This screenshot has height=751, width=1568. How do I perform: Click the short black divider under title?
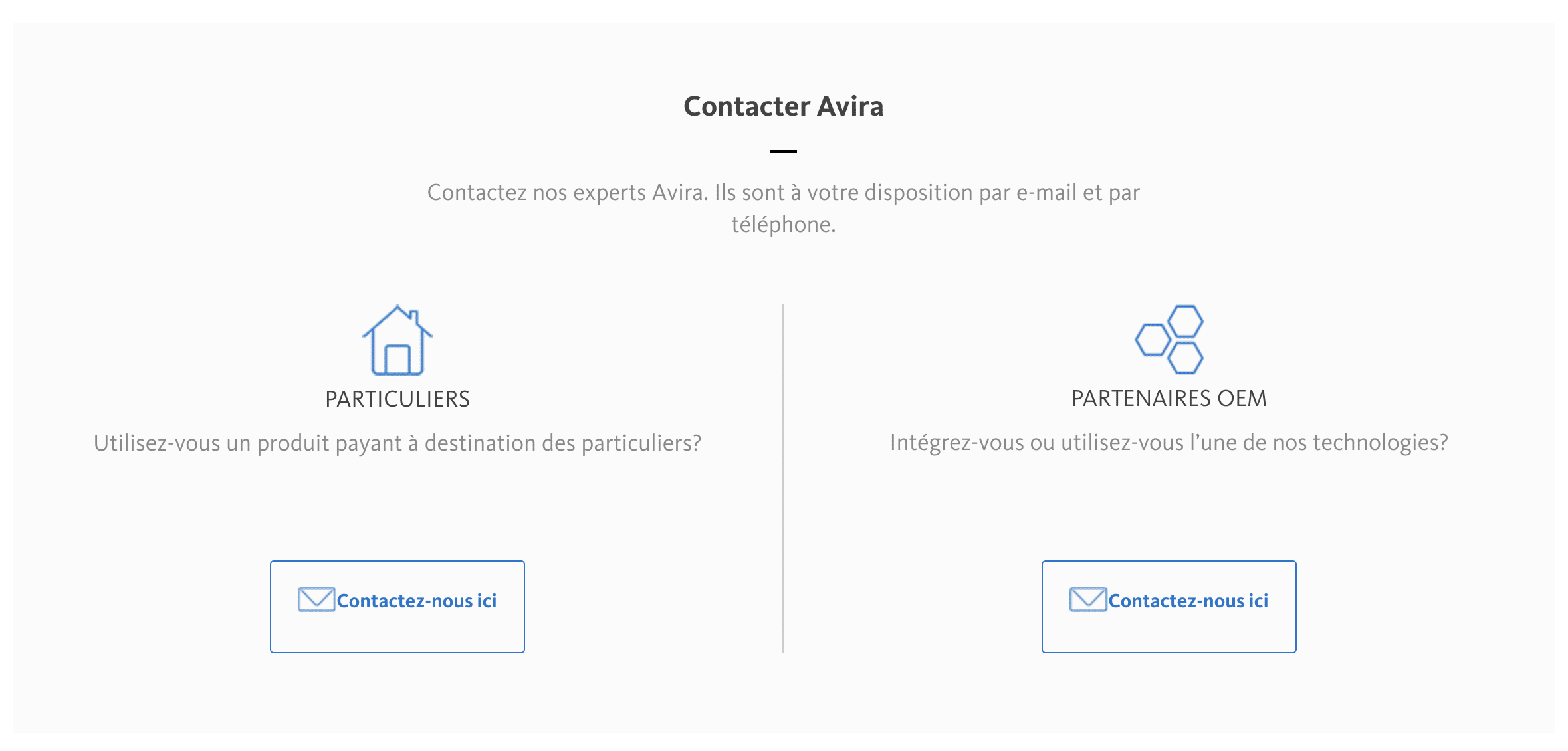[x=784, y=152]
